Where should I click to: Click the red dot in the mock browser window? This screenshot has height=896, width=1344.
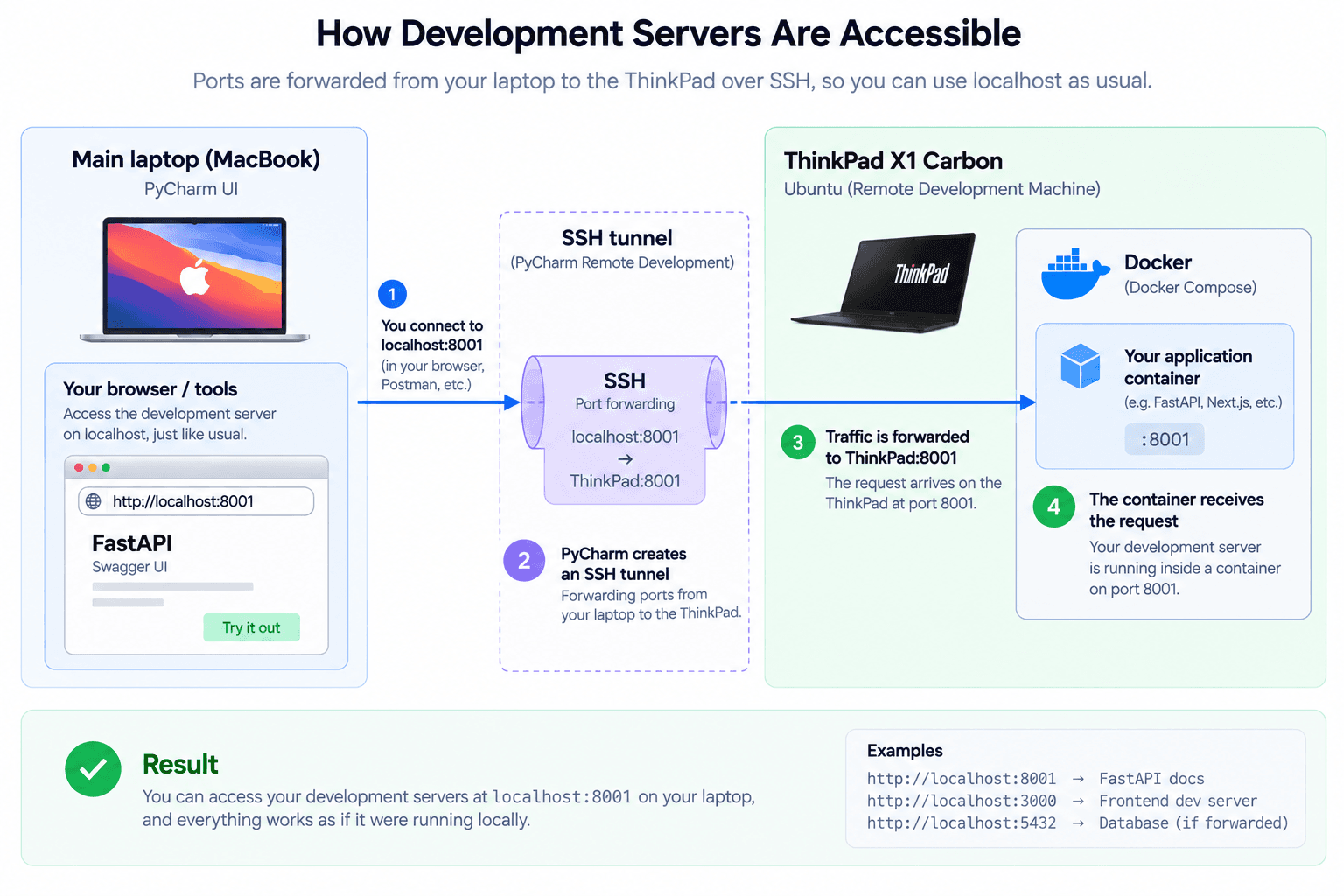79,468
